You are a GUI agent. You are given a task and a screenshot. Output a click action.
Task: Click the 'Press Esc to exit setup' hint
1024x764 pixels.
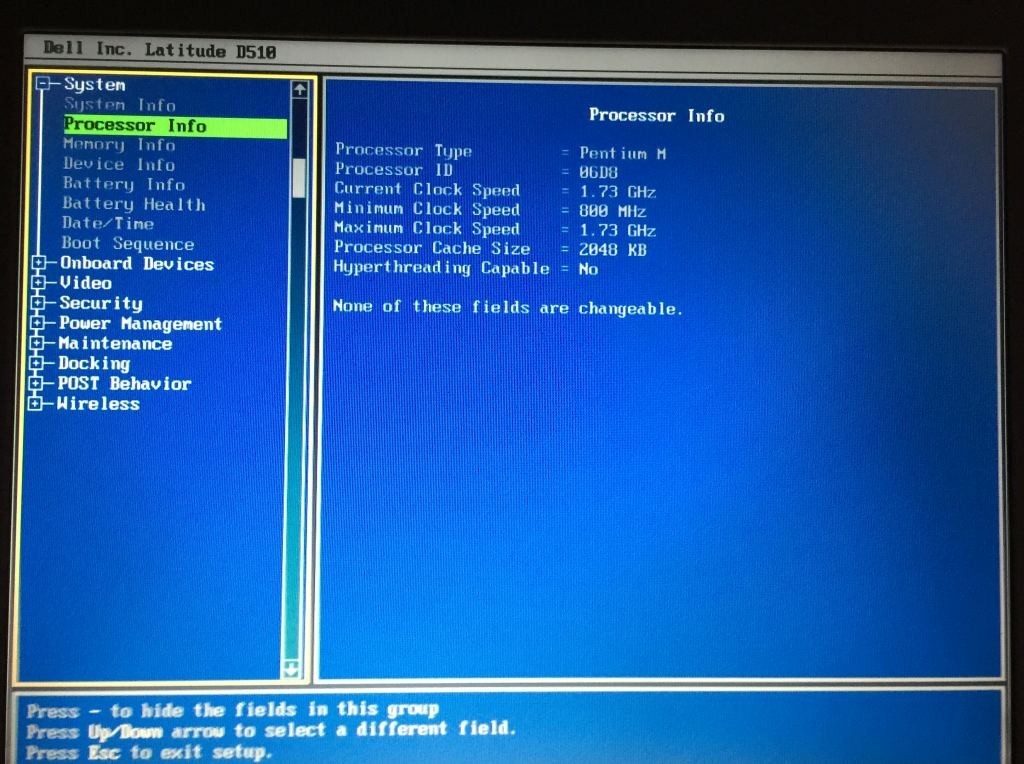(149, 752)
